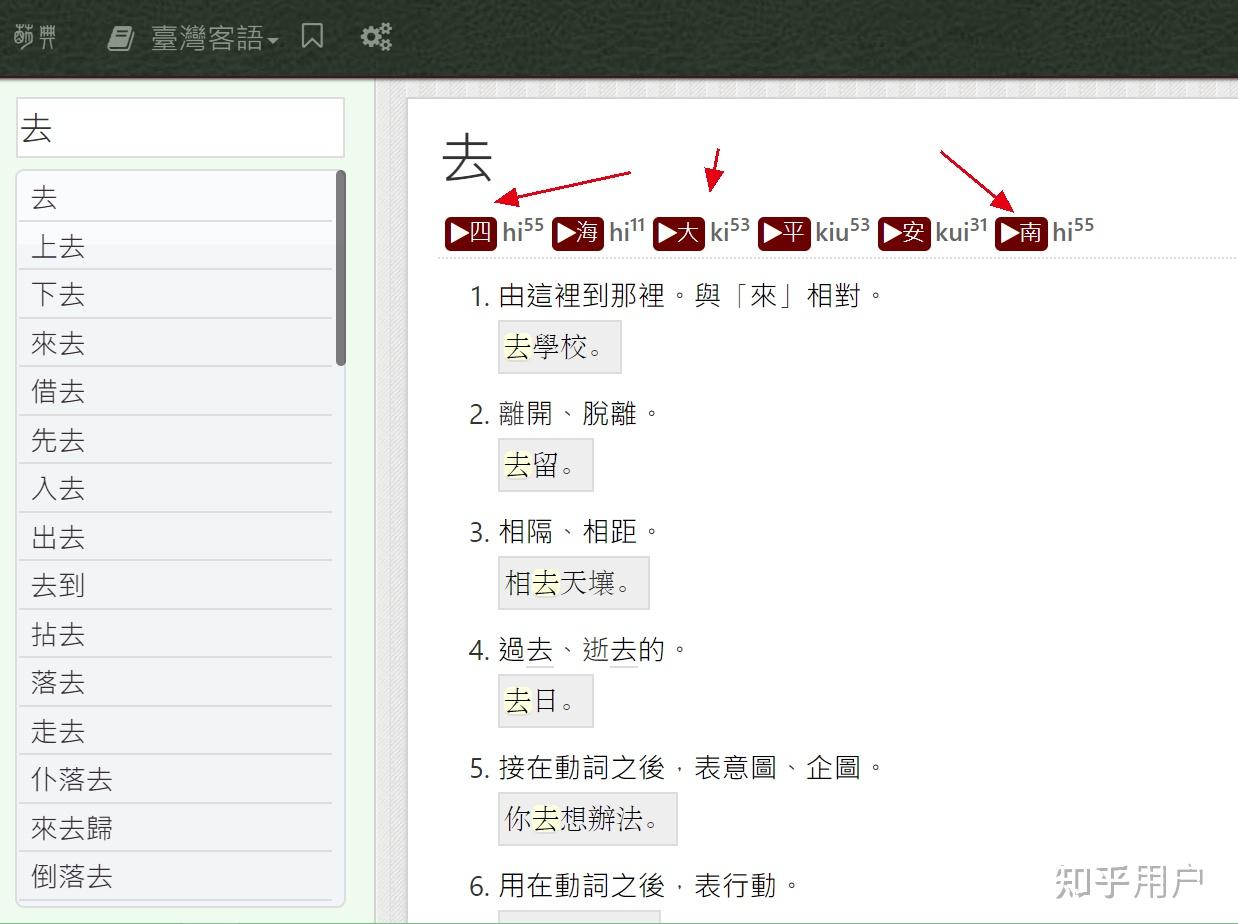Viewport: 1238px width, 924px height.
Task: Click pronunciation text kiu53
Action: point(842,231)
